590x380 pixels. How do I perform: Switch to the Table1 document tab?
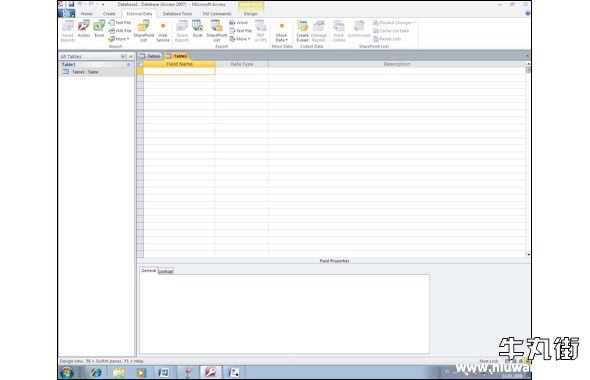coord(150,56)
